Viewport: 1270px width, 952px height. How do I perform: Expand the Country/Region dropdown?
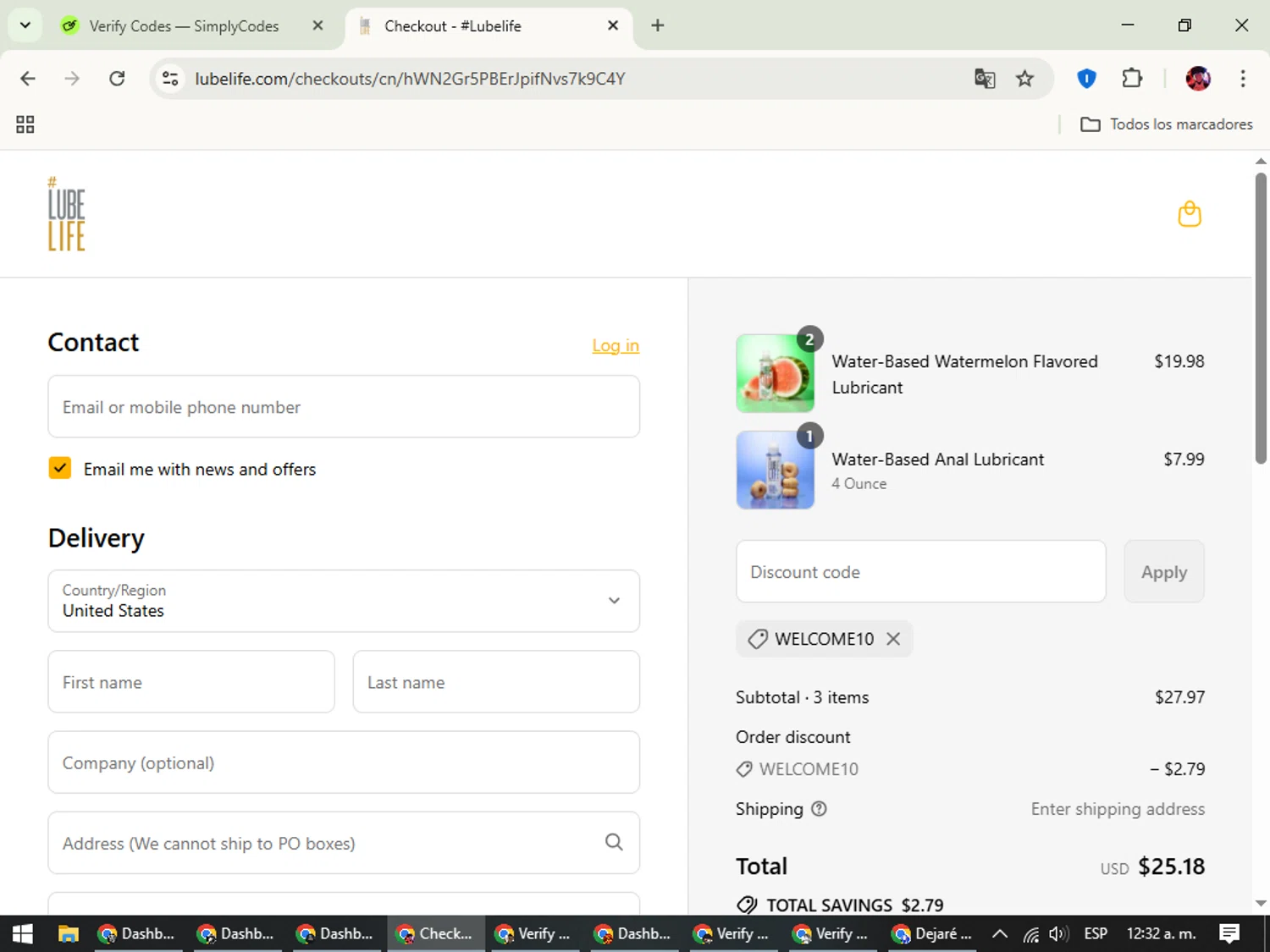344,601
